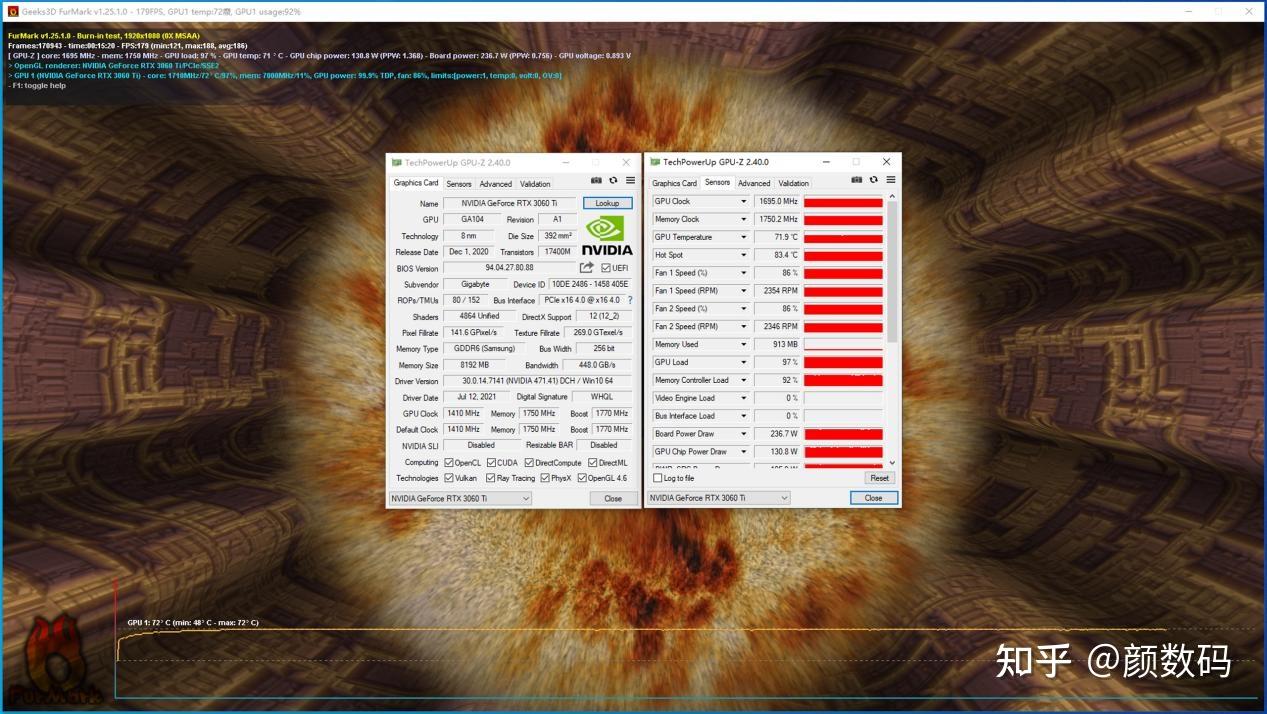Open the Fan 1 Speed (%) sensor dropdown
The image size is (1267, 714).
click(743, 273)
